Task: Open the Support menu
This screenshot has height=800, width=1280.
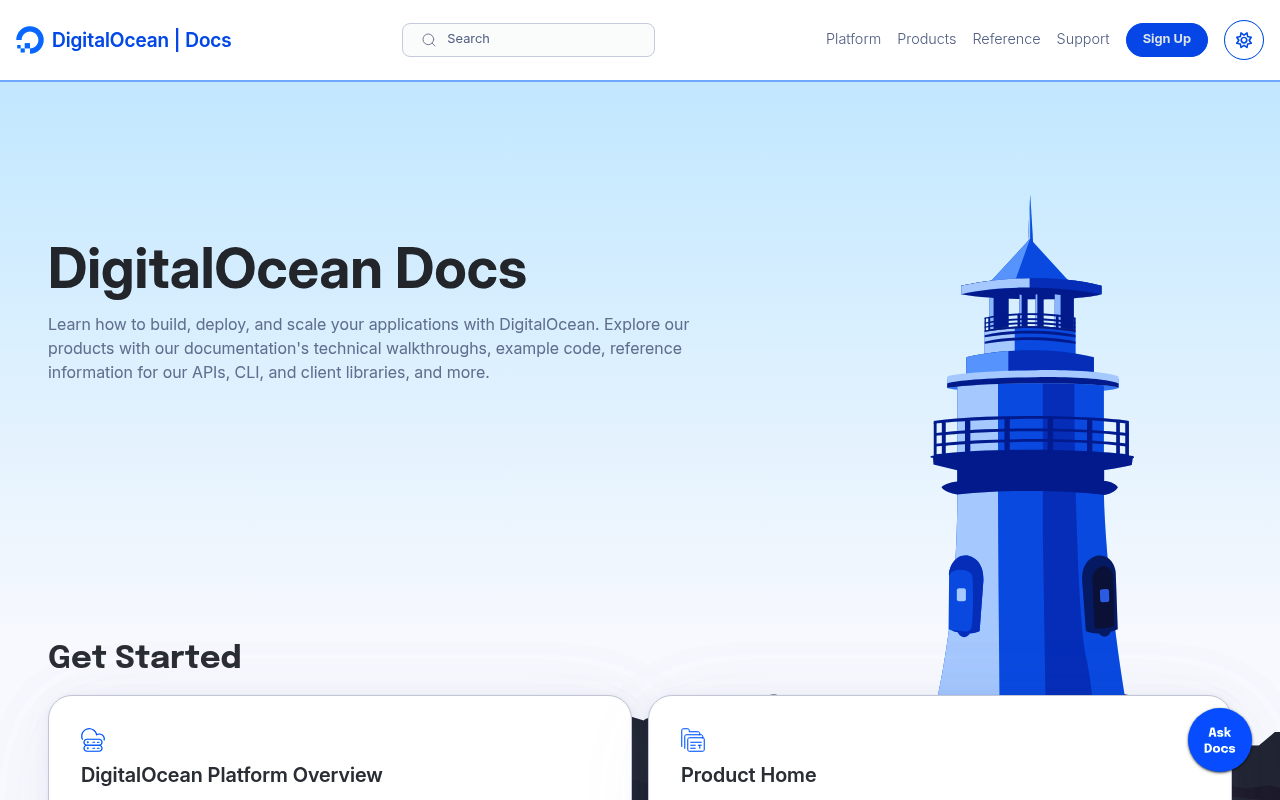Action: tap(1083, 39)
